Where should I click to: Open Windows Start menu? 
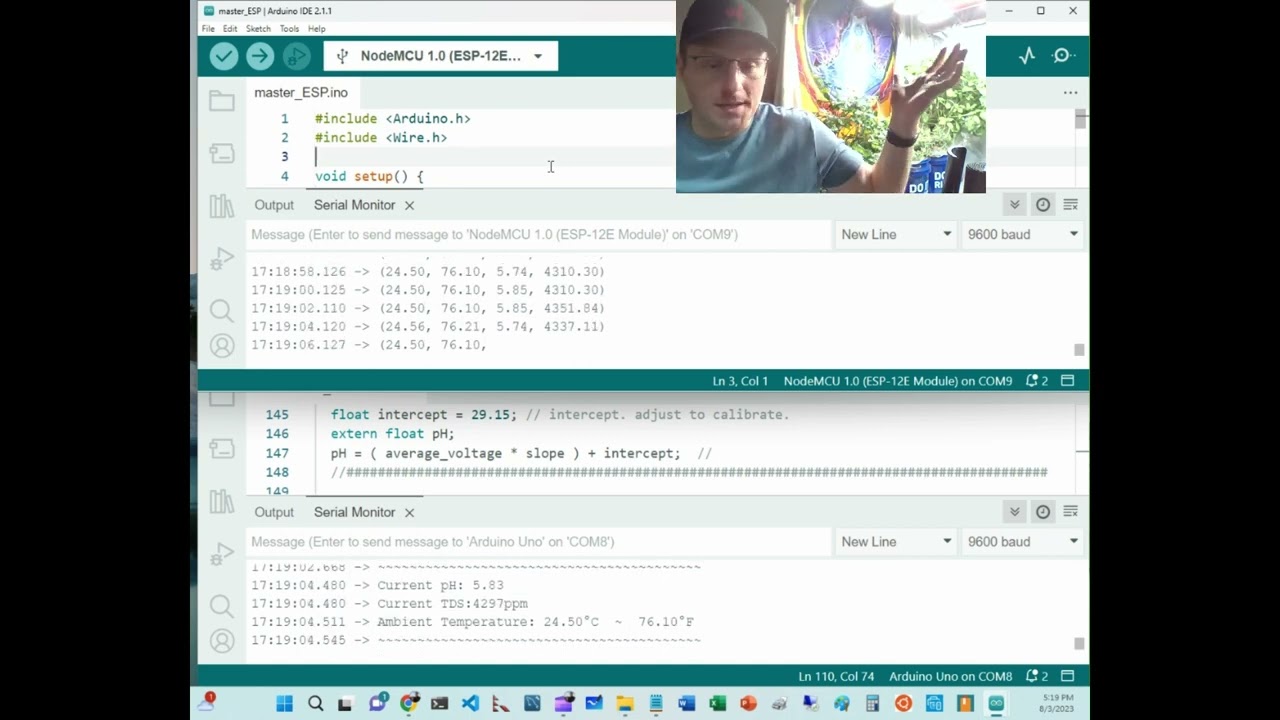284,704
